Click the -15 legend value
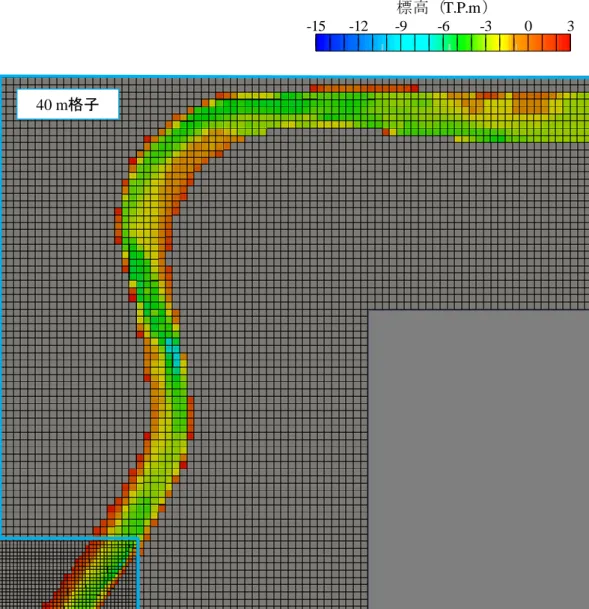 pos(316,26)
